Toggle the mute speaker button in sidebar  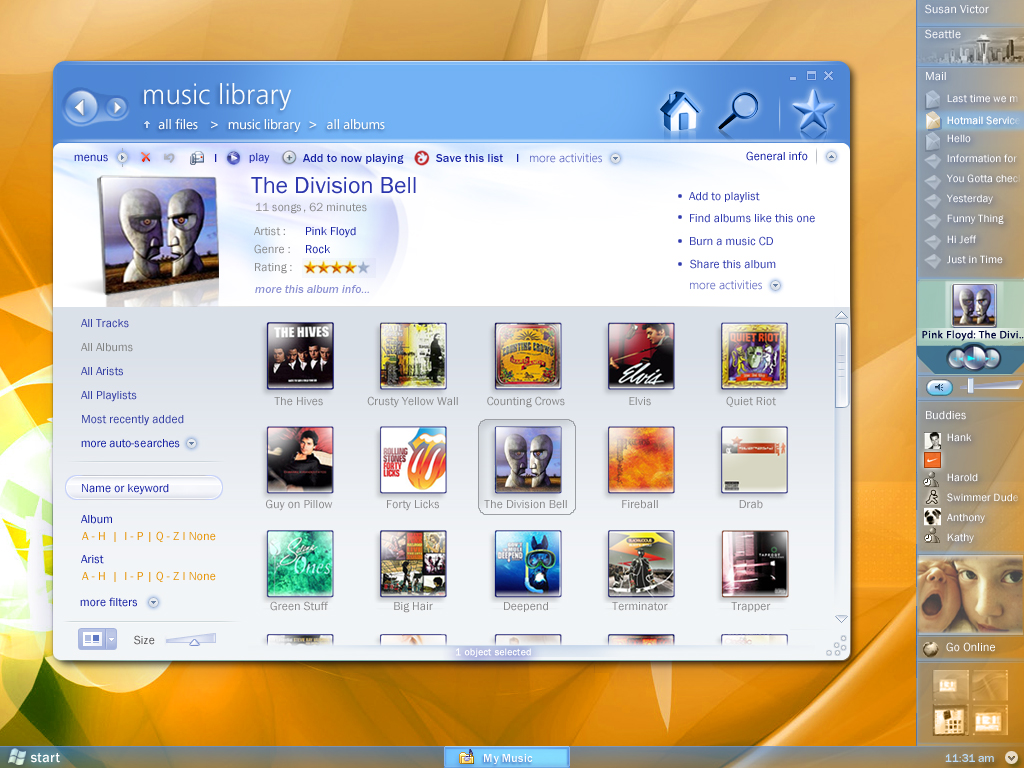[939, 387]
